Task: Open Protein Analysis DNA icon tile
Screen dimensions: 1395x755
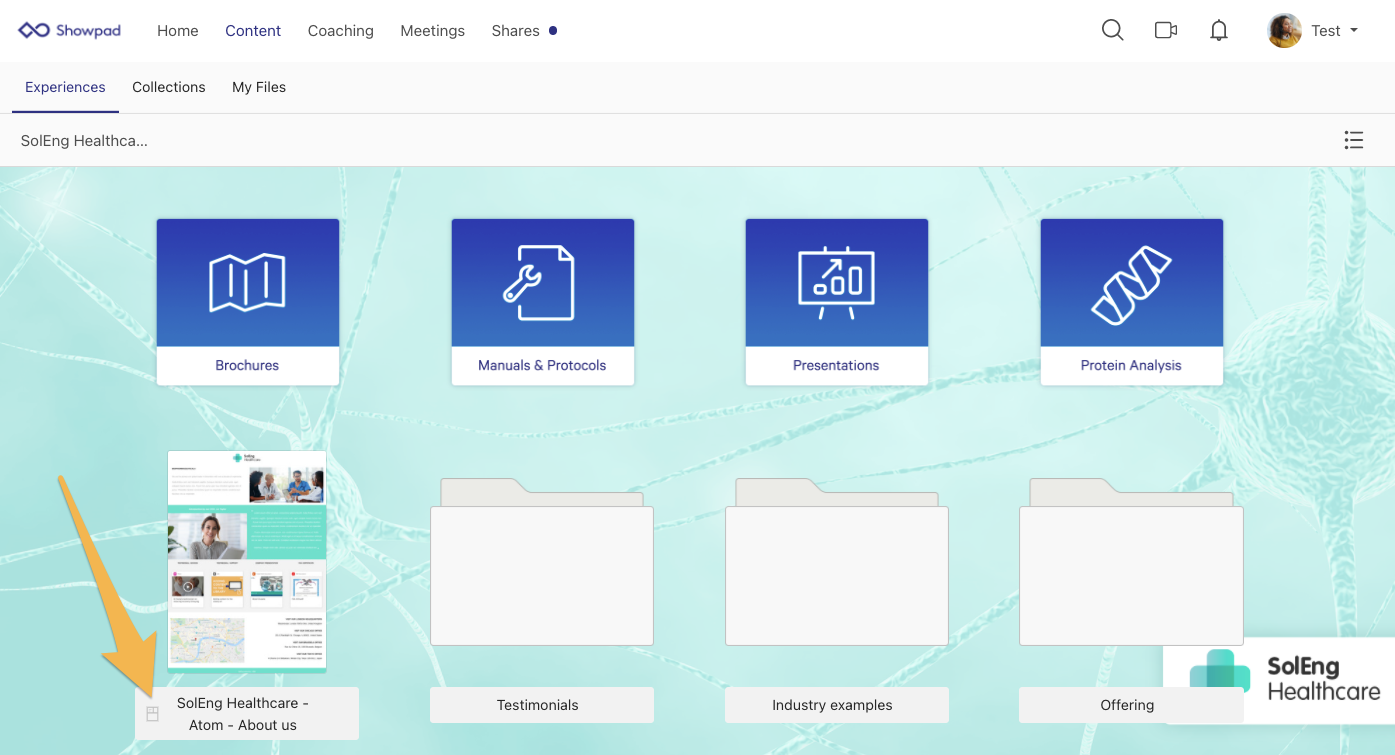Action: coord(1131,283)
